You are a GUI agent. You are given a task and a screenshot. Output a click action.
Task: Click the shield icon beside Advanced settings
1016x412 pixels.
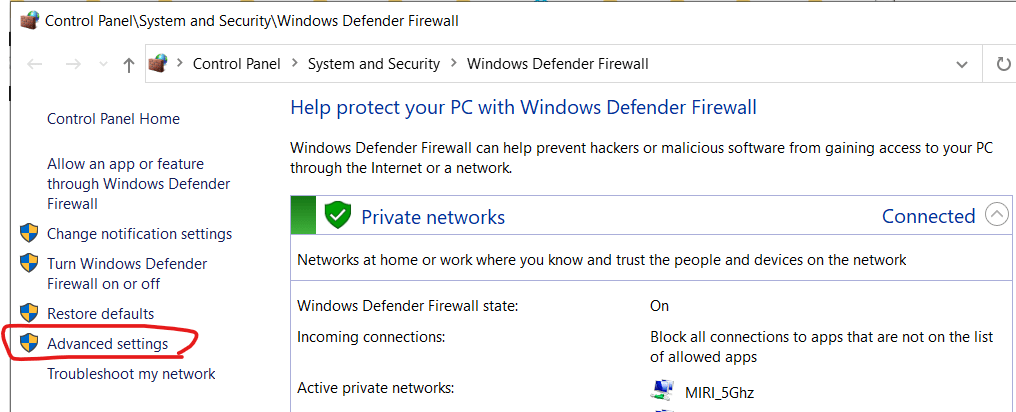coord(28,344)
